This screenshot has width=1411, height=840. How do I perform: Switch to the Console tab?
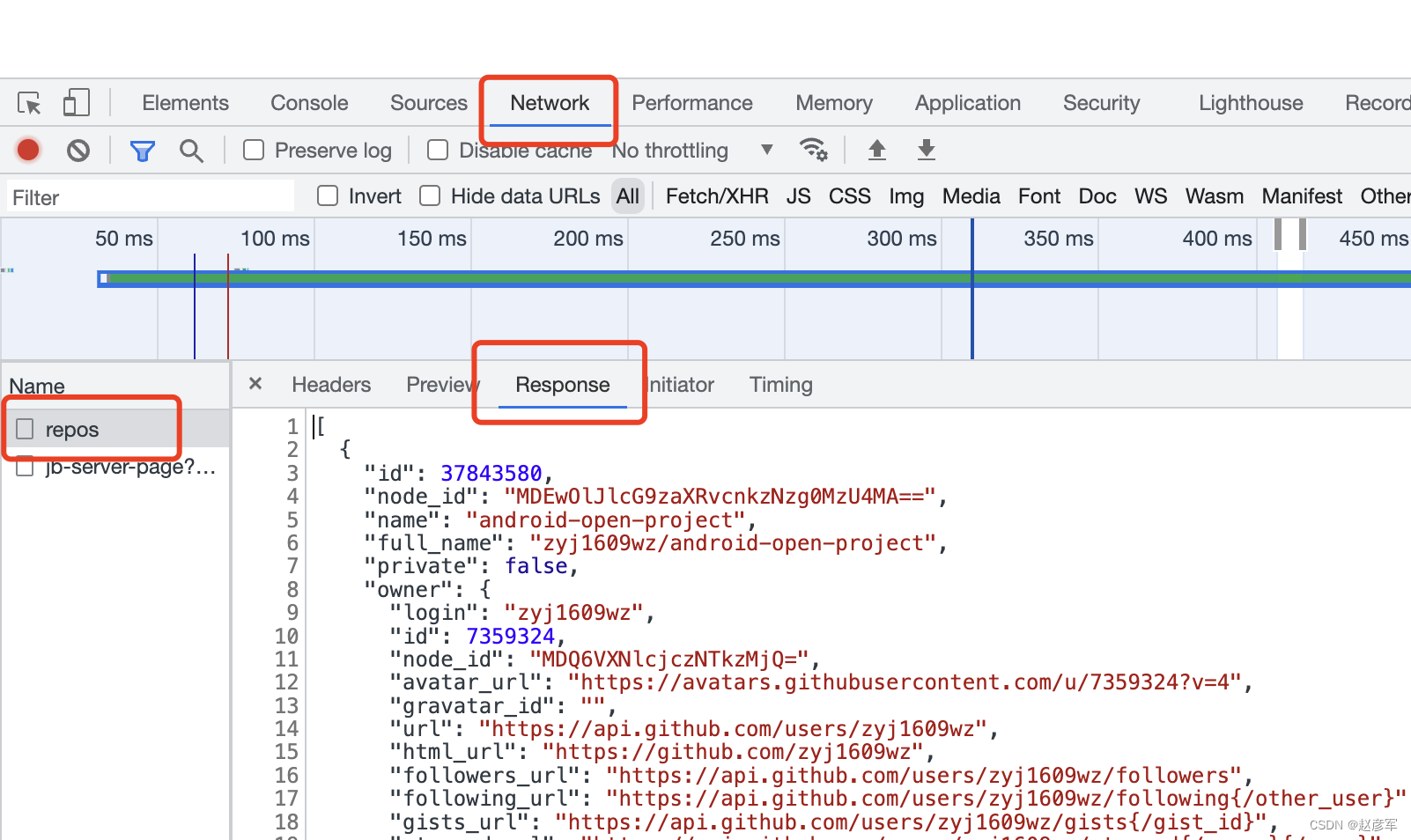tap(309, 103)
